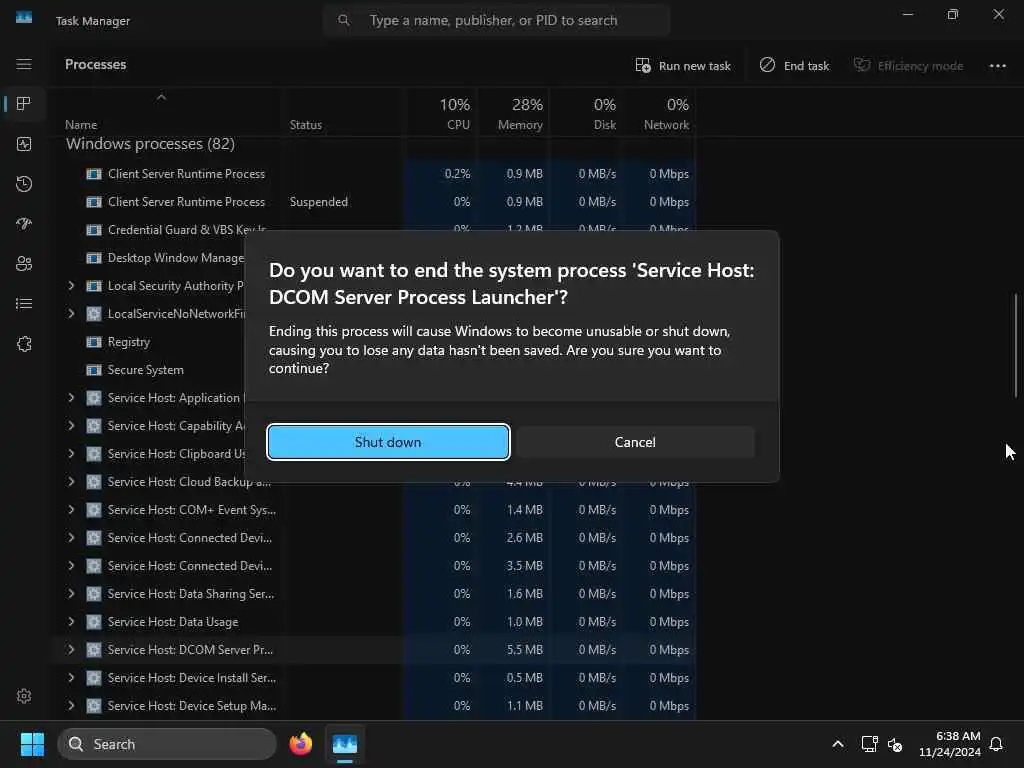Open the Services puzzle icon in sidebar

pos(24,344)
